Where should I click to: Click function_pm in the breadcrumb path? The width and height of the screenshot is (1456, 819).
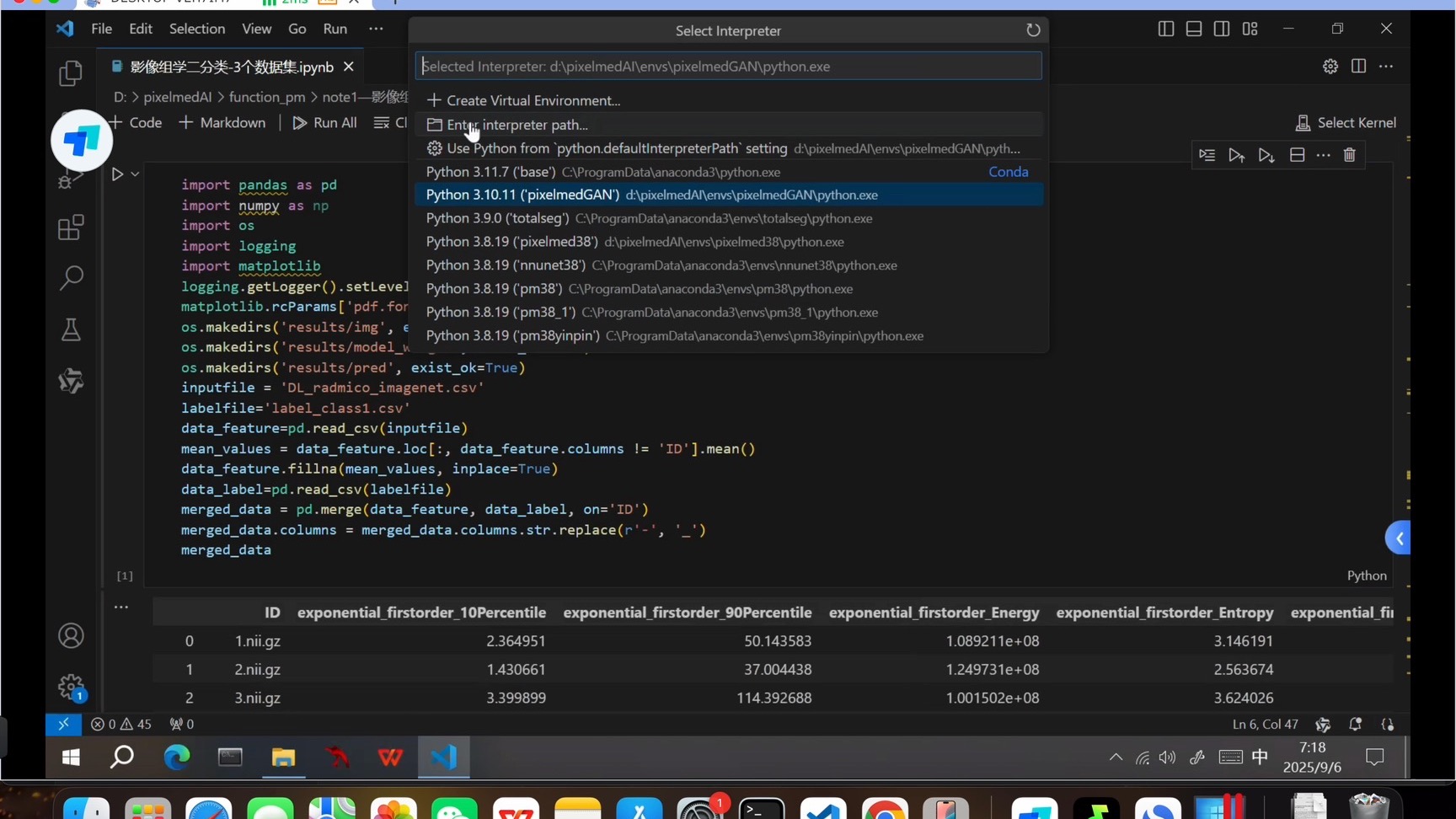pyautogui.click(x=267, y=97)
